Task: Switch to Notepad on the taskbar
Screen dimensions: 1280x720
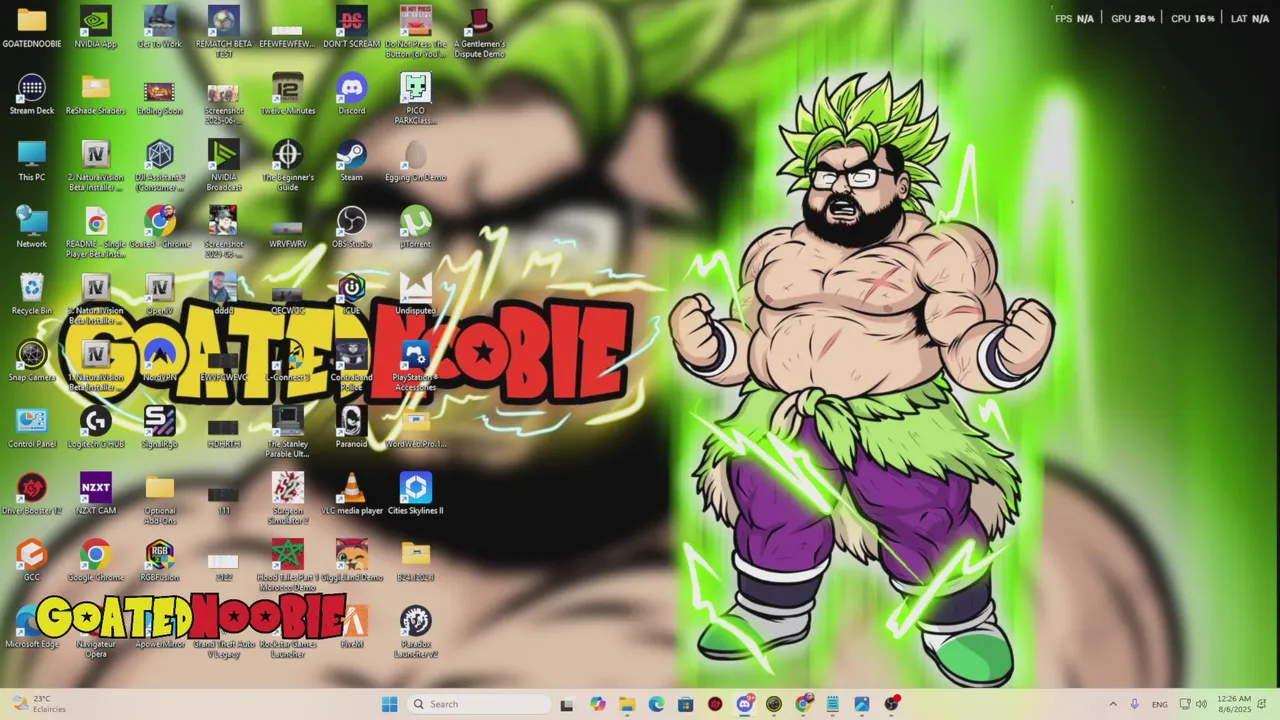Action: (832, 704)
